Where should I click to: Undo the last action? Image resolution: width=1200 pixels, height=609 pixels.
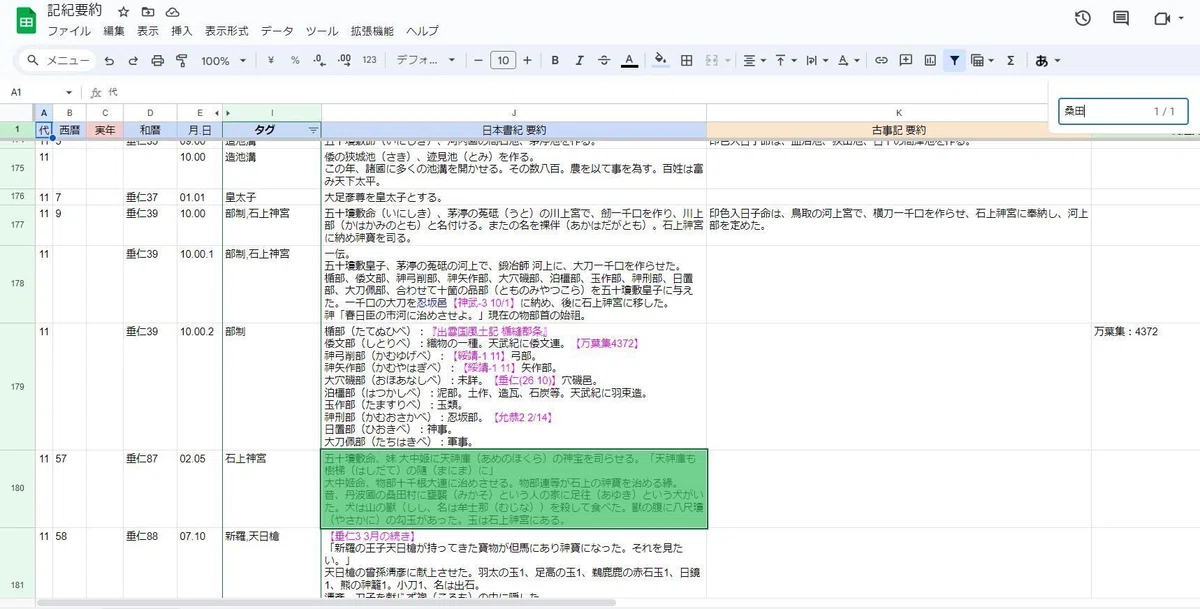[109, 61]
